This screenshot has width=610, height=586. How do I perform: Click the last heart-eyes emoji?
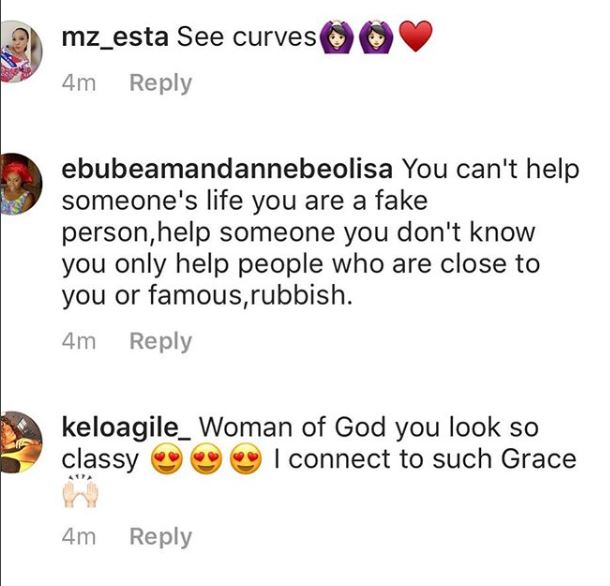(246, 459)
